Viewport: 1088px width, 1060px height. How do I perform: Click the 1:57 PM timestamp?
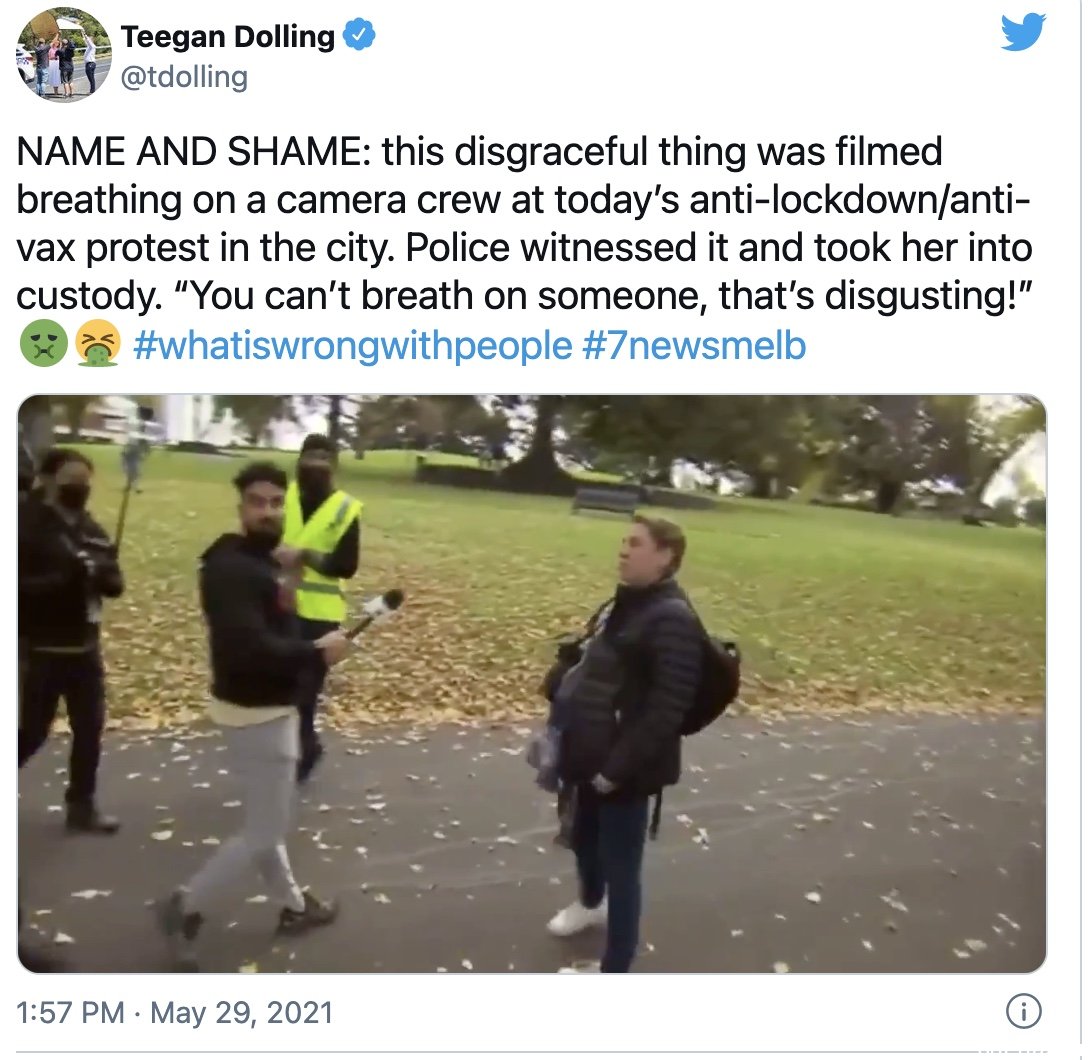(70, 1012)
